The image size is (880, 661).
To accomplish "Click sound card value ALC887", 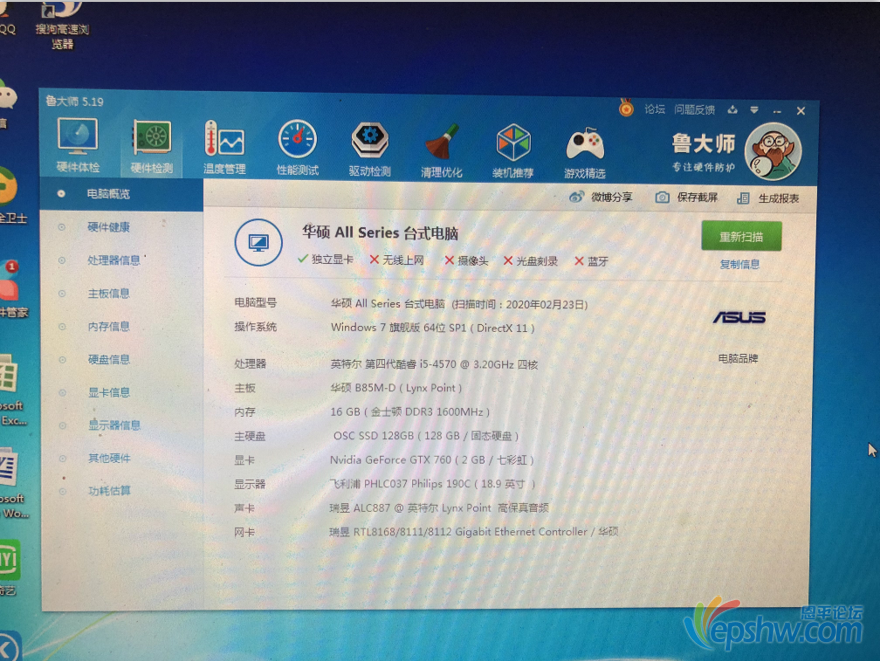I will 439,508.
